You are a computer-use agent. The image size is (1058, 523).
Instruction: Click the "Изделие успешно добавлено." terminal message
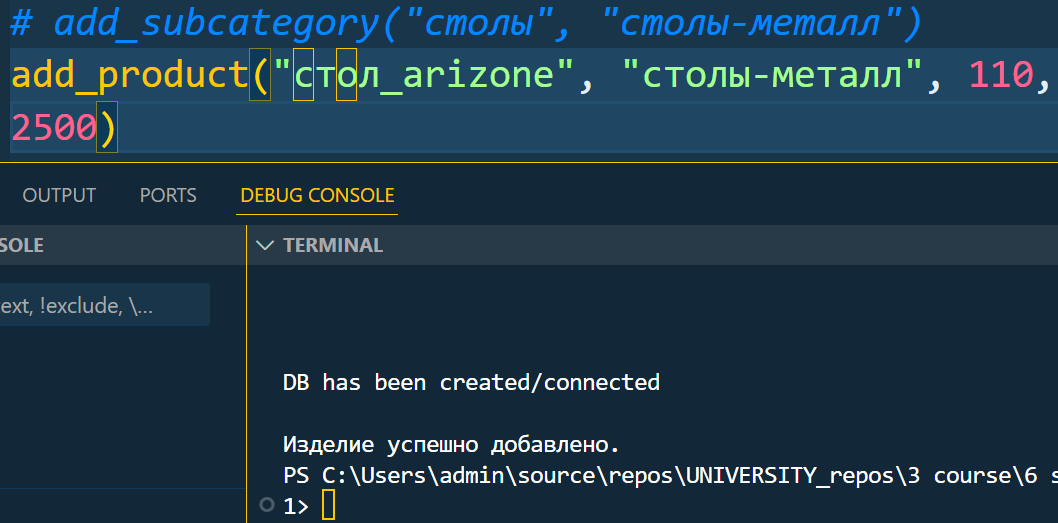click(451, 445)
